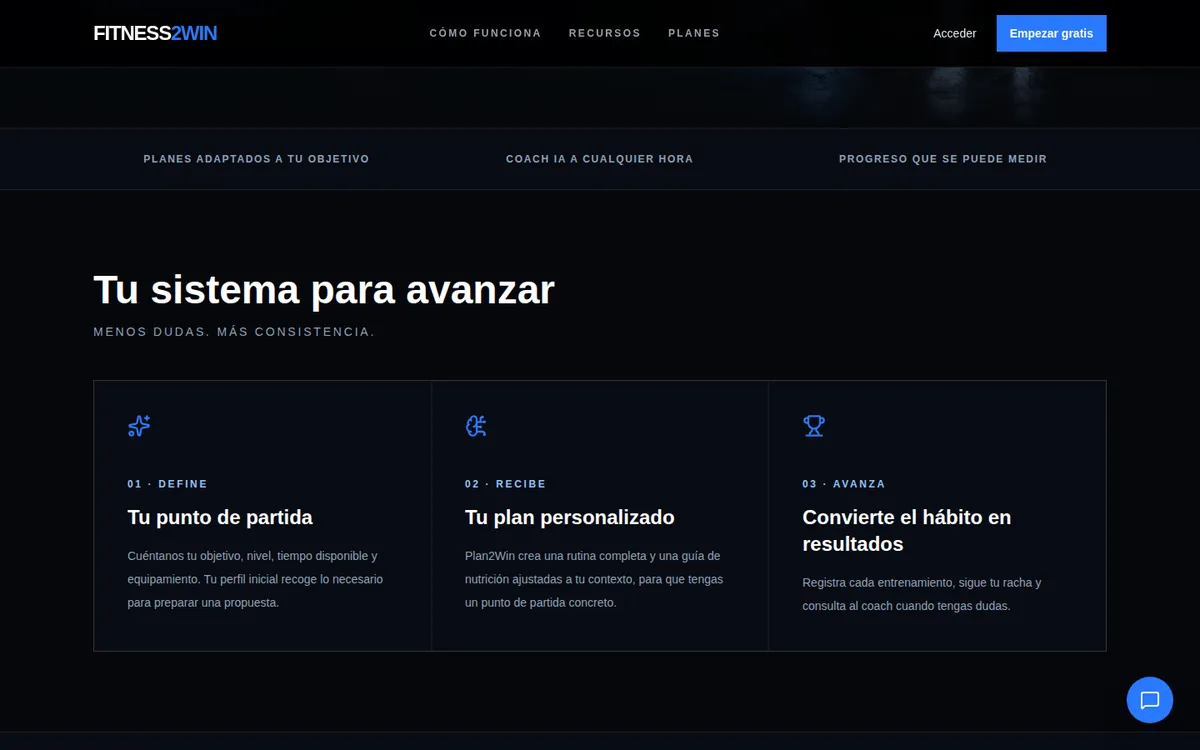Screen dimensions: 1200x750
Task: Click 'Convierte el hábito en resultados' heading
Action: 907,531
